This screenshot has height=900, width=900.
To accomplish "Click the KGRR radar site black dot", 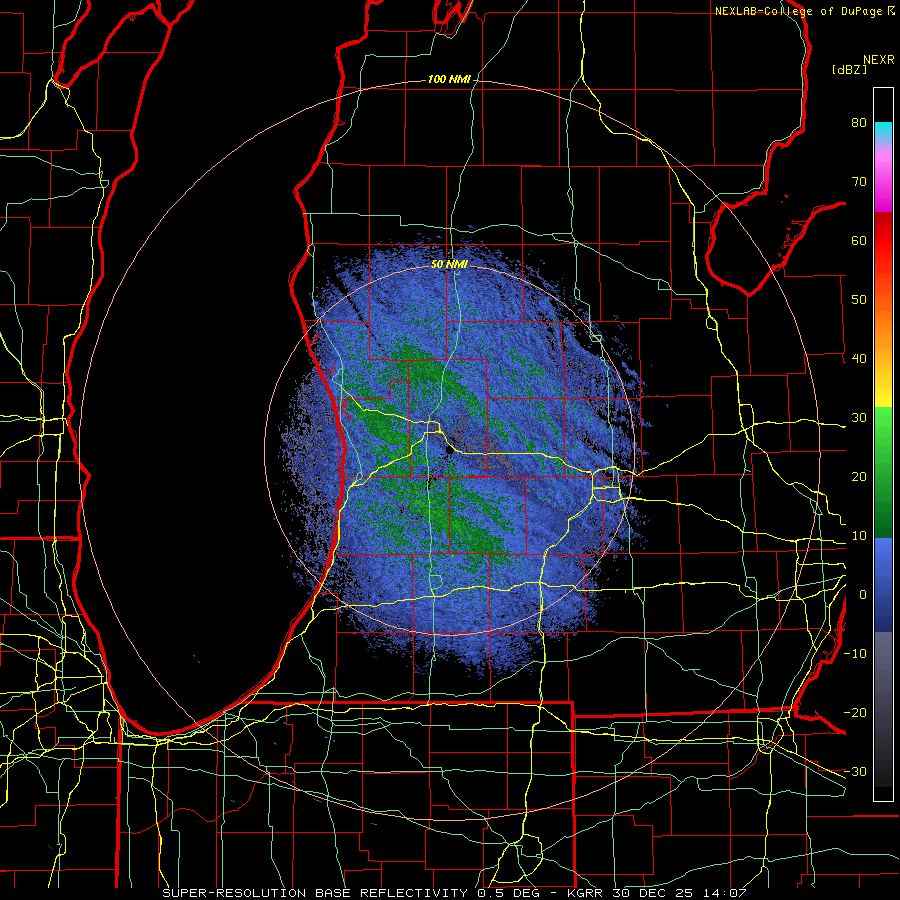I will (449, 450).
